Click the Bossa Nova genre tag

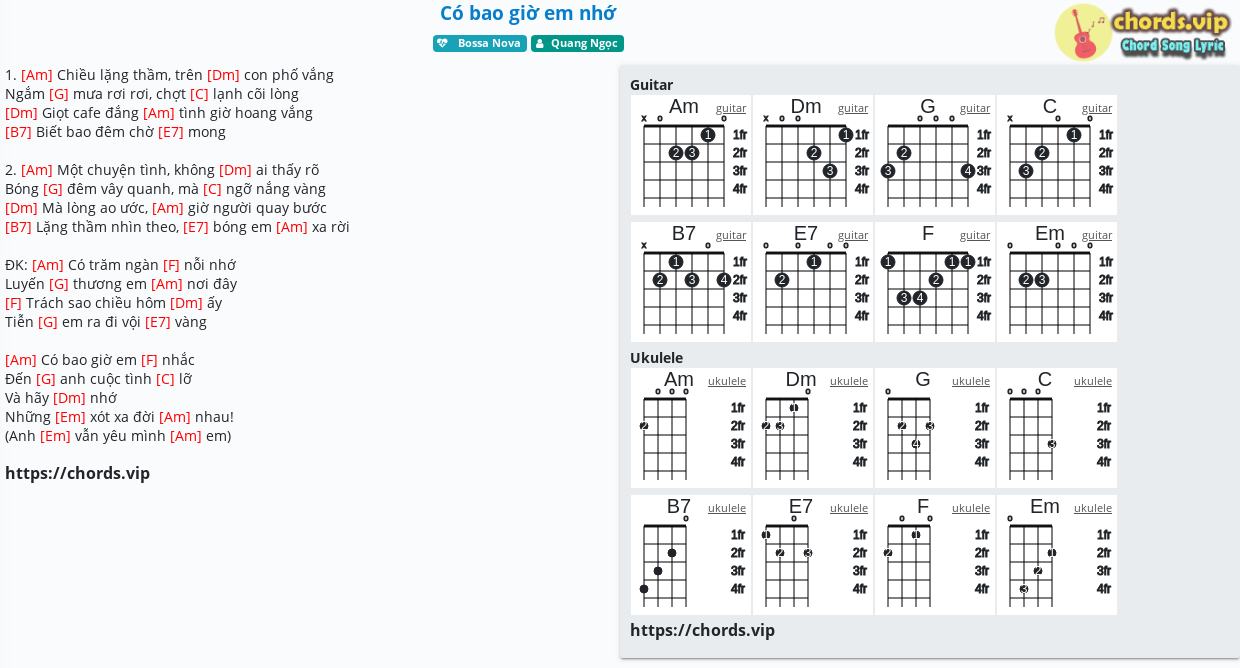(480, 43)
